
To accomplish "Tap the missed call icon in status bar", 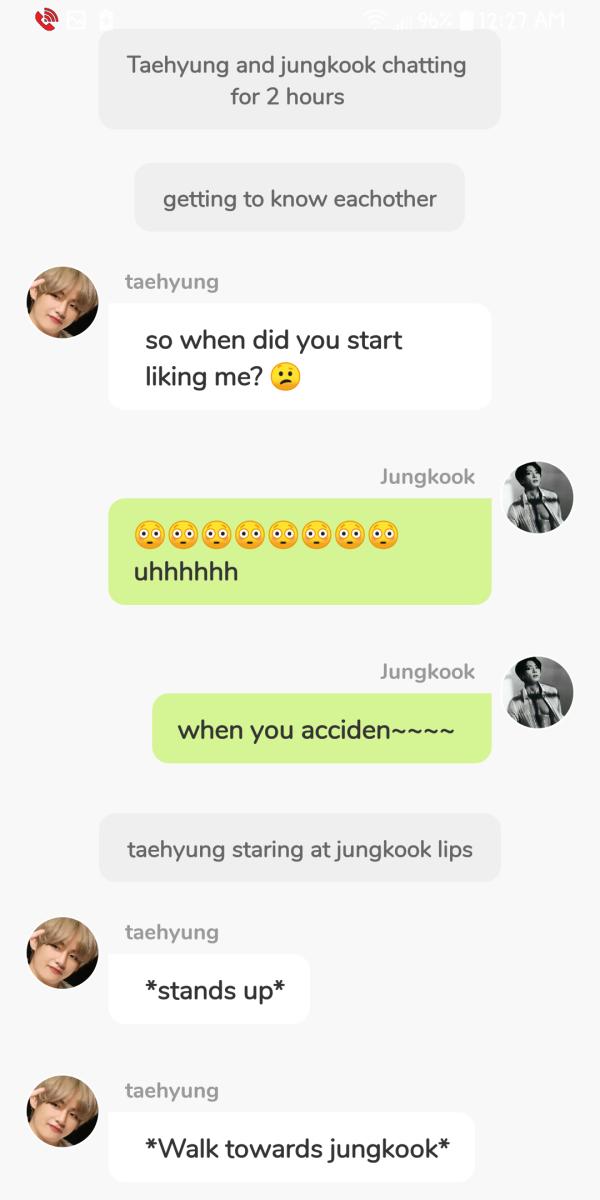I will click(46, 18).
